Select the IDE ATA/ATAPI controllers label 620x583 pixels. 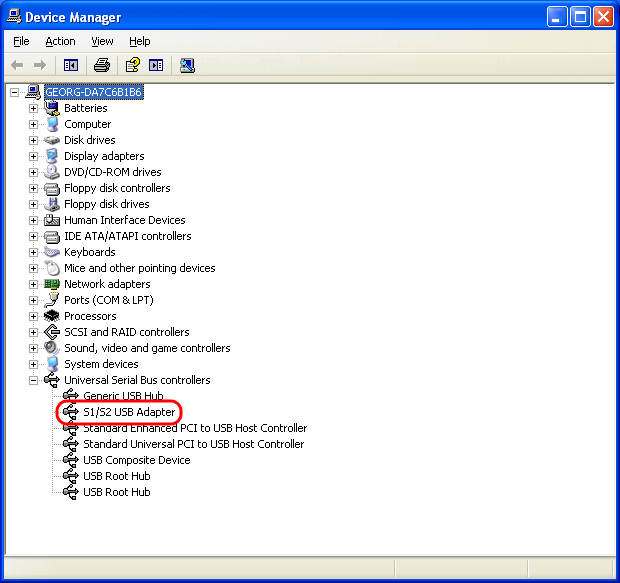pyautogui.click(x=128, y=236)
